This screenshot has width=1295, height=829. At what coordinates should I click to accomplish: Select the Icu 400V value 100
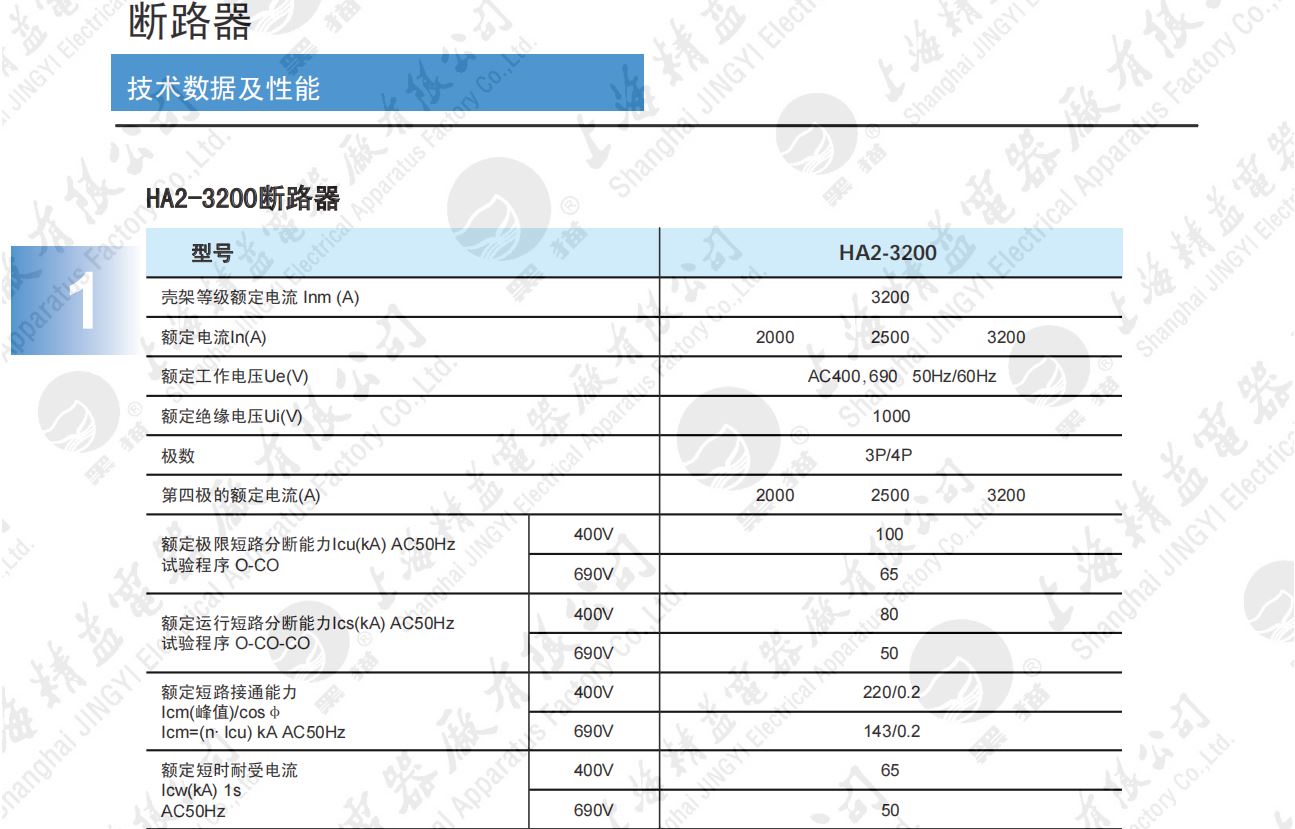(x=889, y=534)
